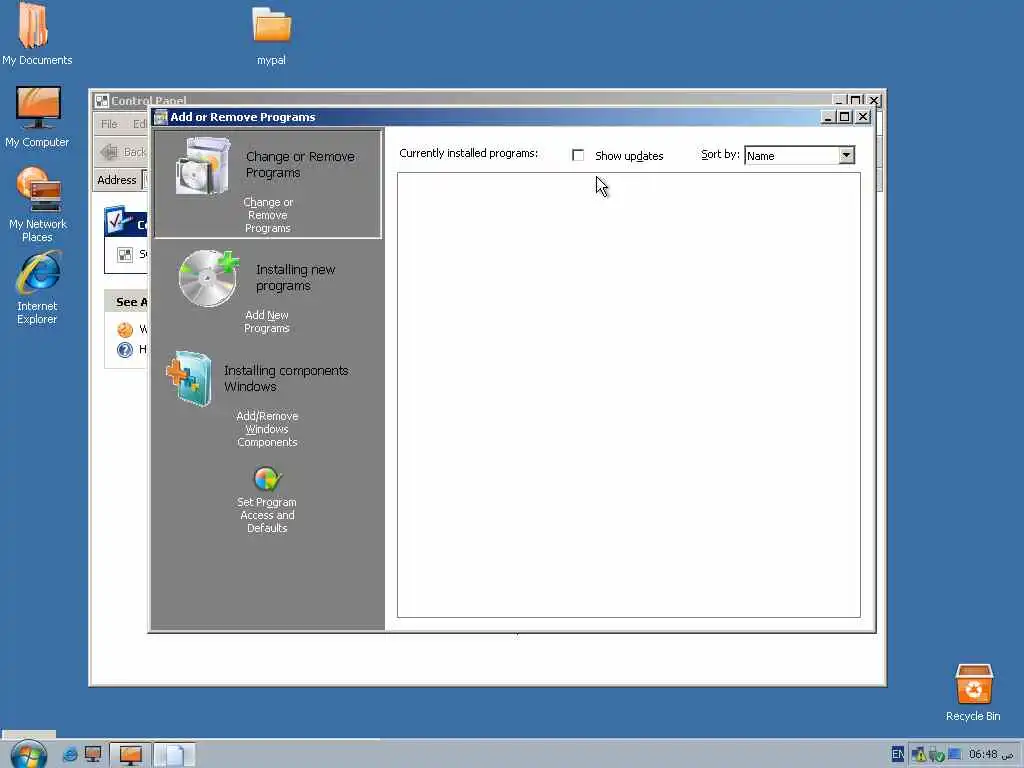This screenshot has height=768, width=1024.
Task: Minimize the Add or Remove Programs window
Action: pos(828,117)
